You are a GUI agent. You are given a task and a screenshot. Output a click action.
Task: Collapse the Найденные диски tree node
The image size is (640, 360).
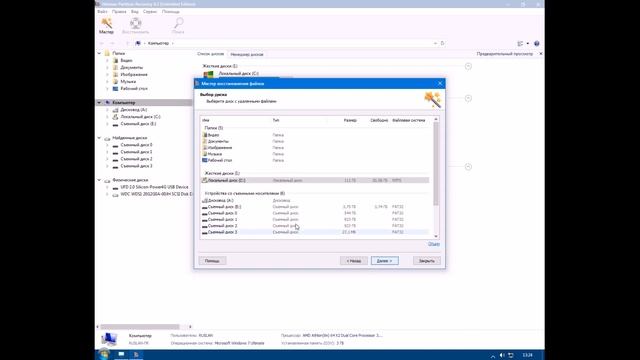pos(99,138)
